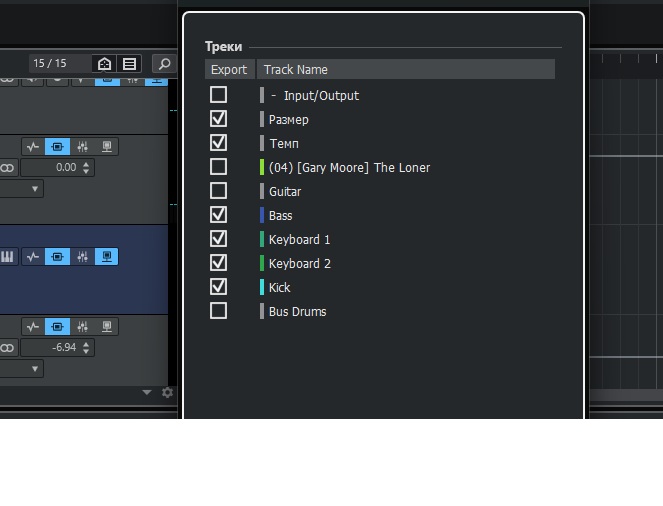Select the Bus Drums track row
Viewport: 663px width, 506px height.
point(298,312)
